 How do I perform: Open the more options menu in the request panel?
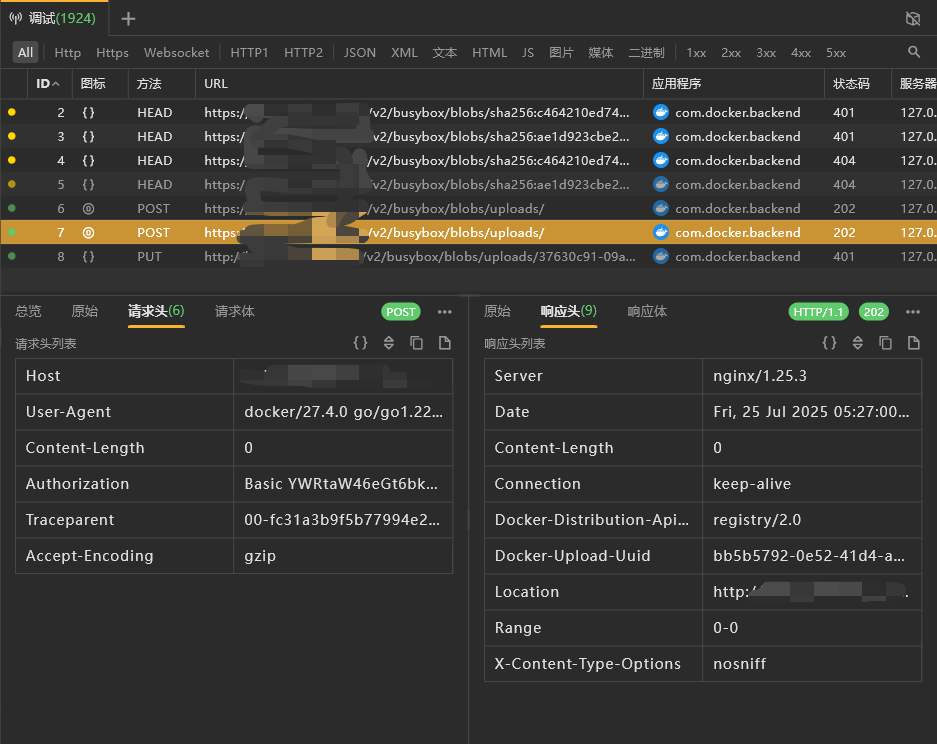tap(445, 312)
